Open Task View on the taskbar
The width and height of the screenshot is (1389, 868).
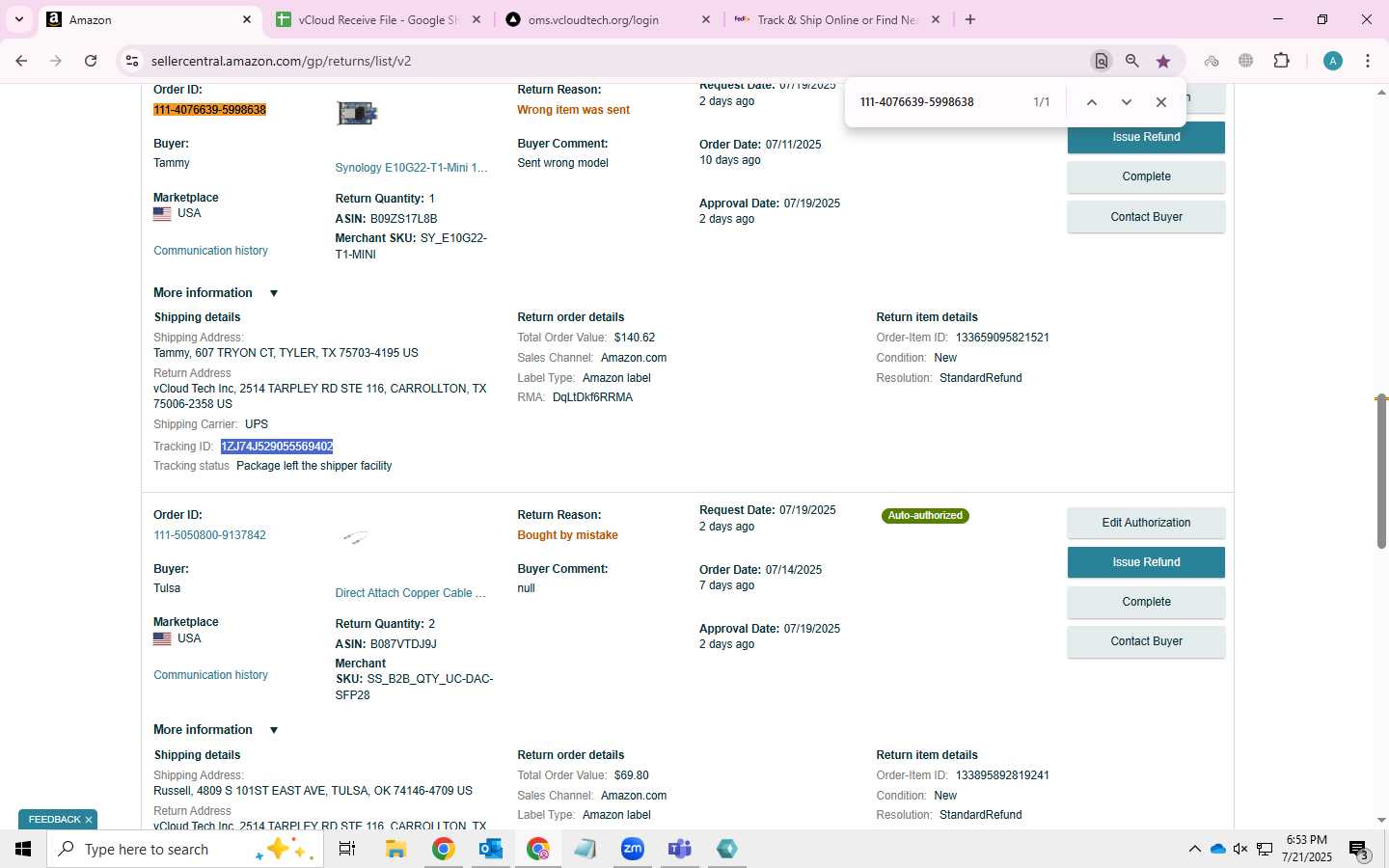coord(347,849)
